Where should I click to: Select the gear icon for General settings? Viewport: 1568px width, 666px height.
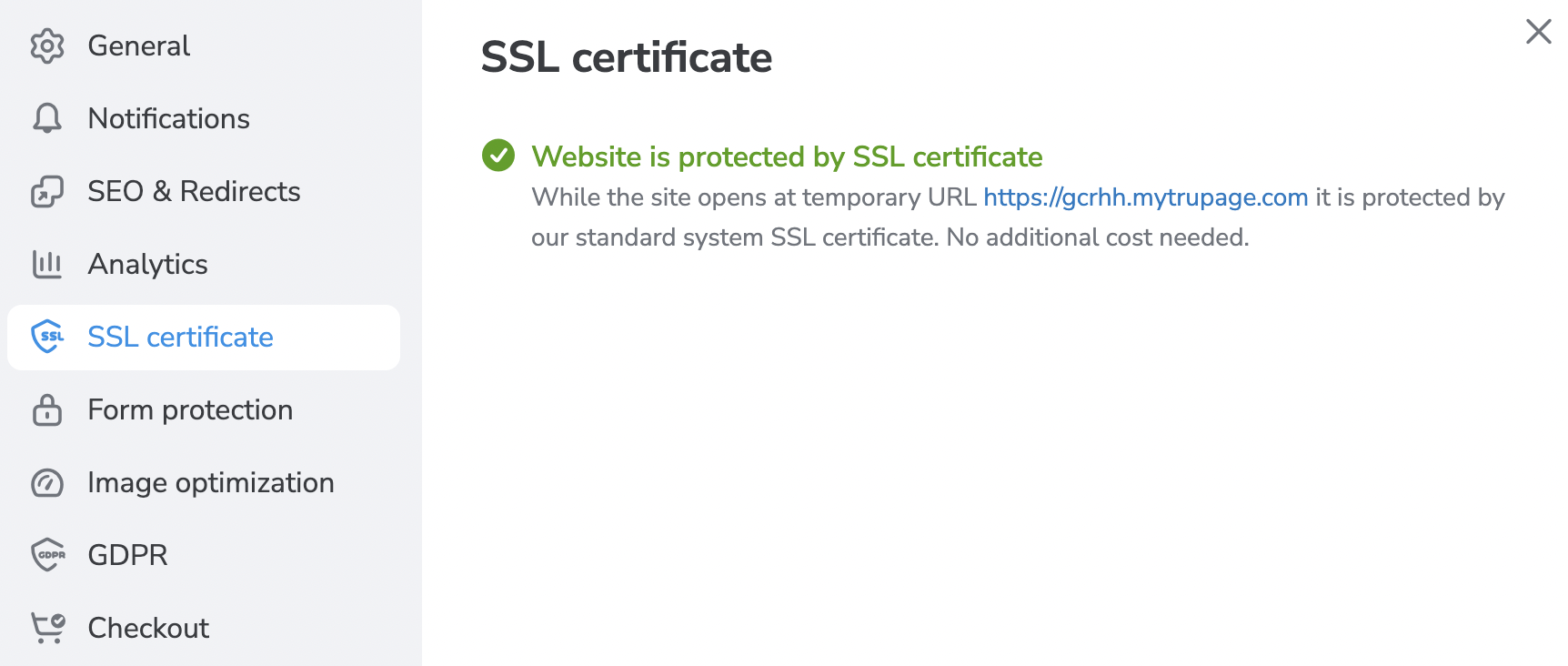(47, 45)
